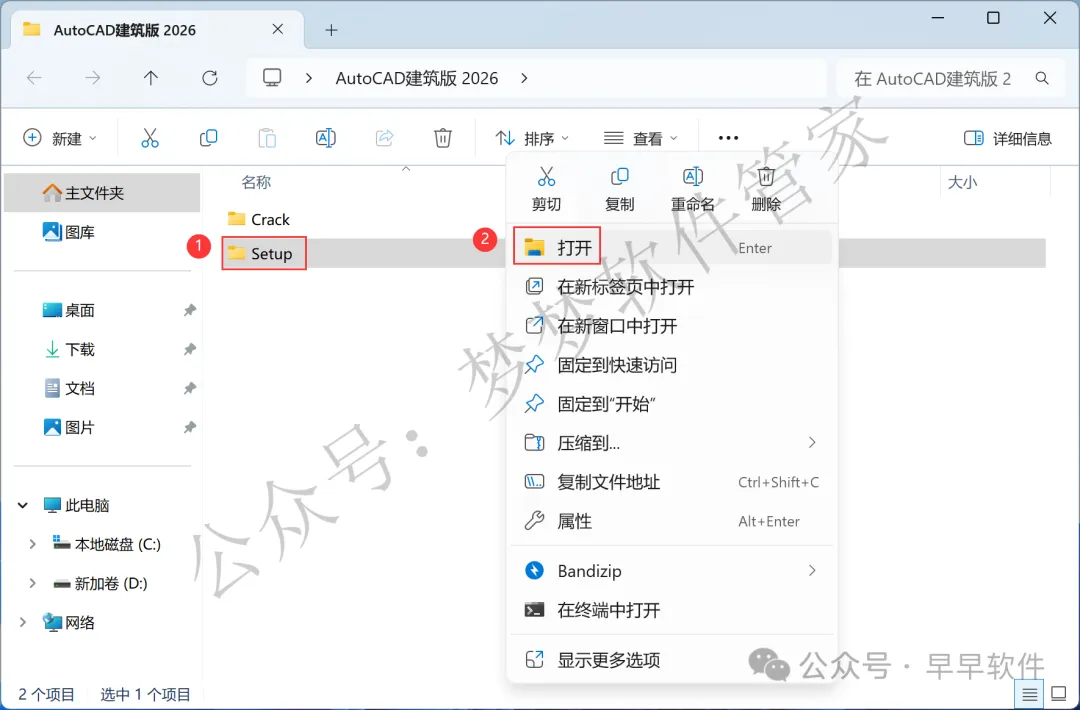Select the Setup folder
Screen dimensions: 1080x710
pos(260,253)
